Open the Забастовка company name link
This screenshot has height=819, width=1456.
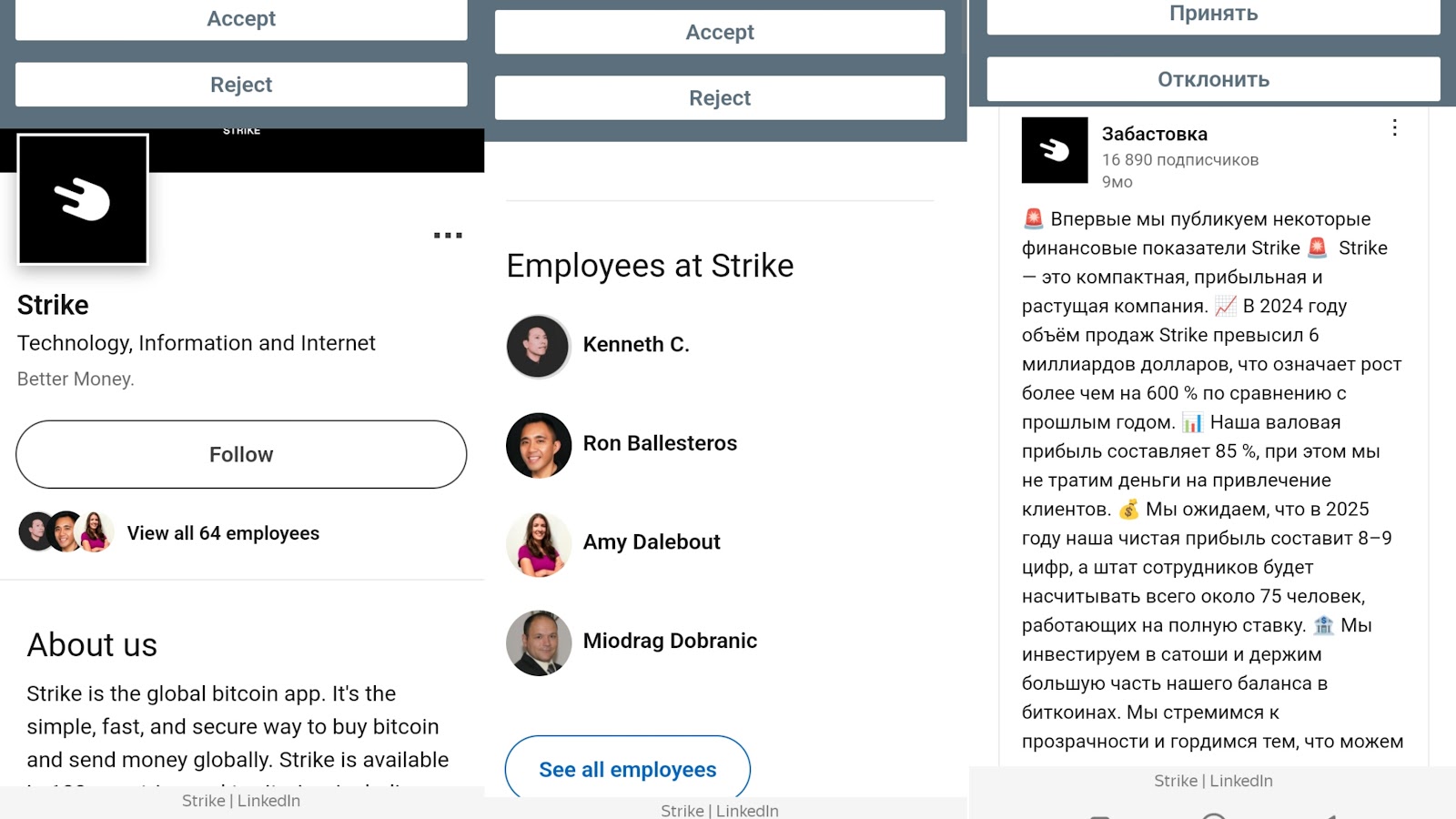pyautogui.click(x=1155, y=134)
